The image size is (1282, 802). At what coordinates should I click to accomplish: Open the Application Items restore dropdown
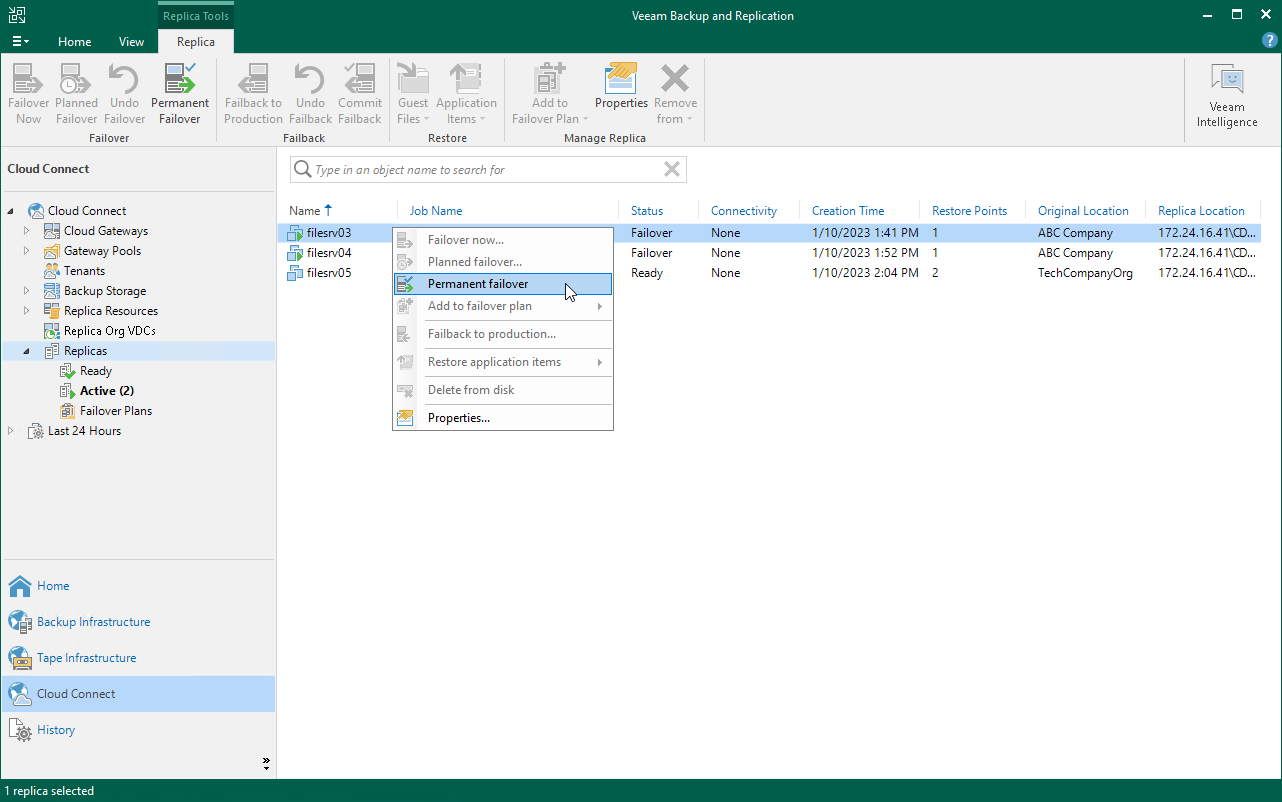tap(466, 94)
